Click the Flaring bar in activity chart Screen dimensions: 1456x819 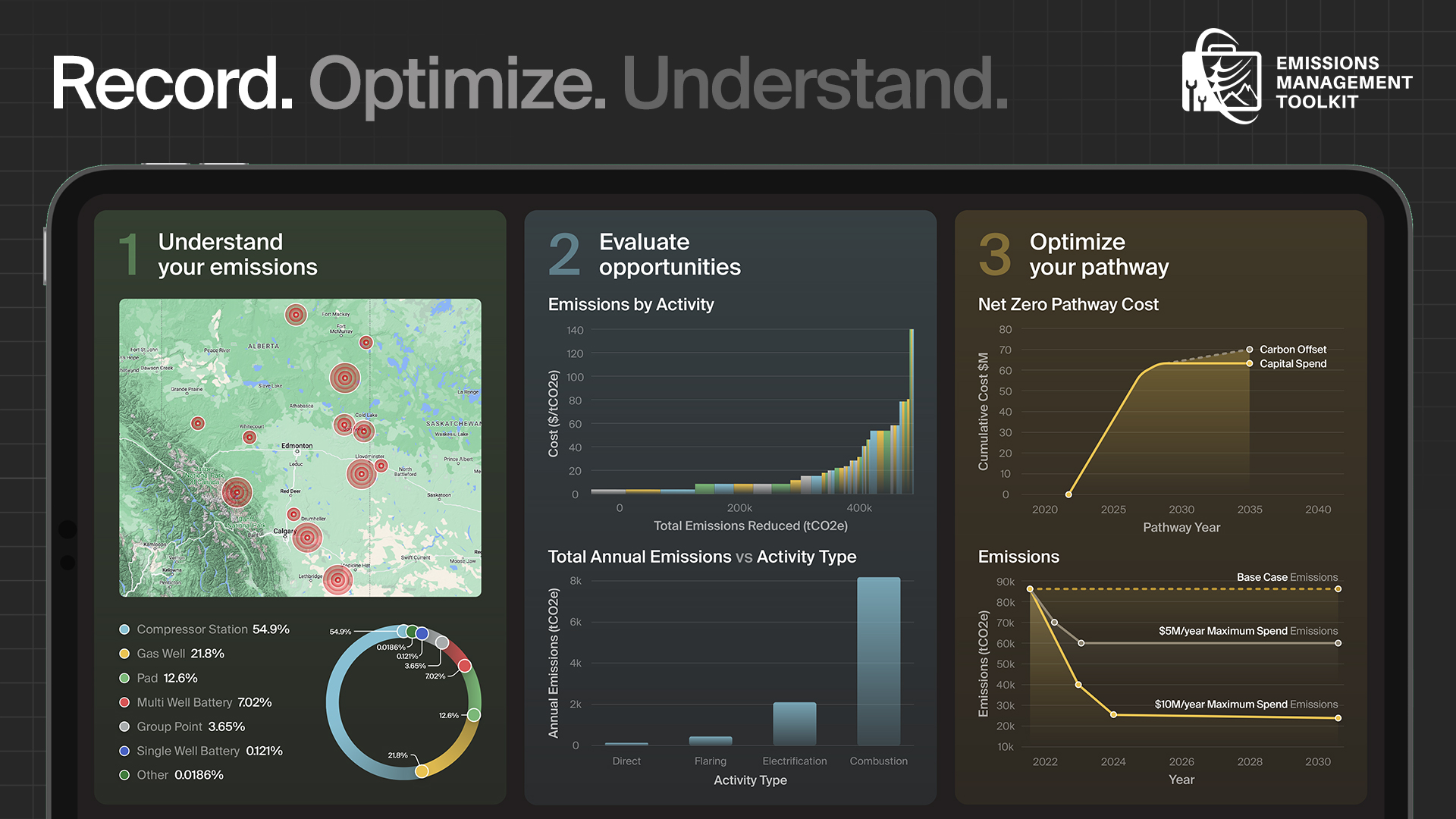click(x=711, y=741)
